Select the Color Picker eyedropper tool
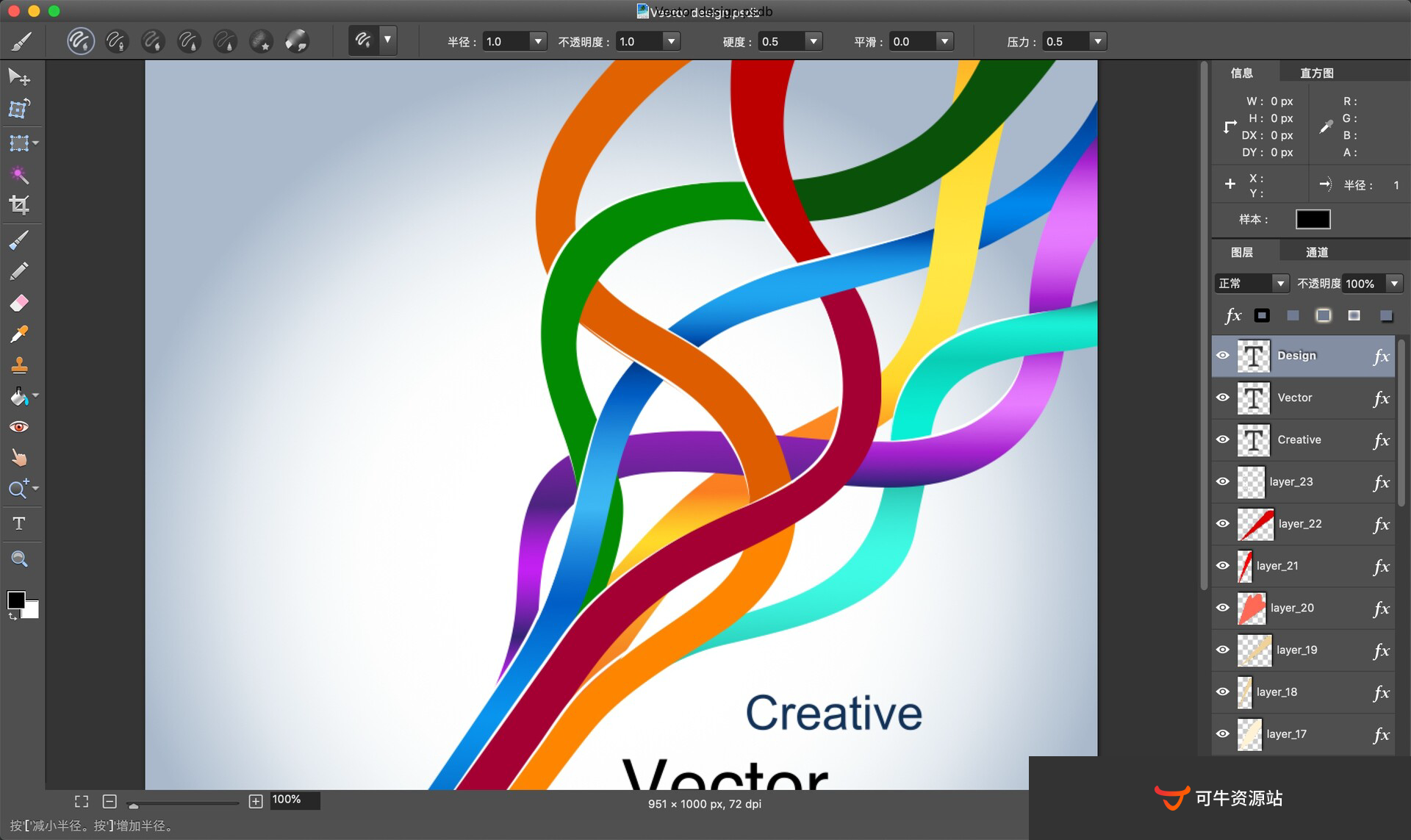This screenshot has height=840, width=1411. coord(20,333)
